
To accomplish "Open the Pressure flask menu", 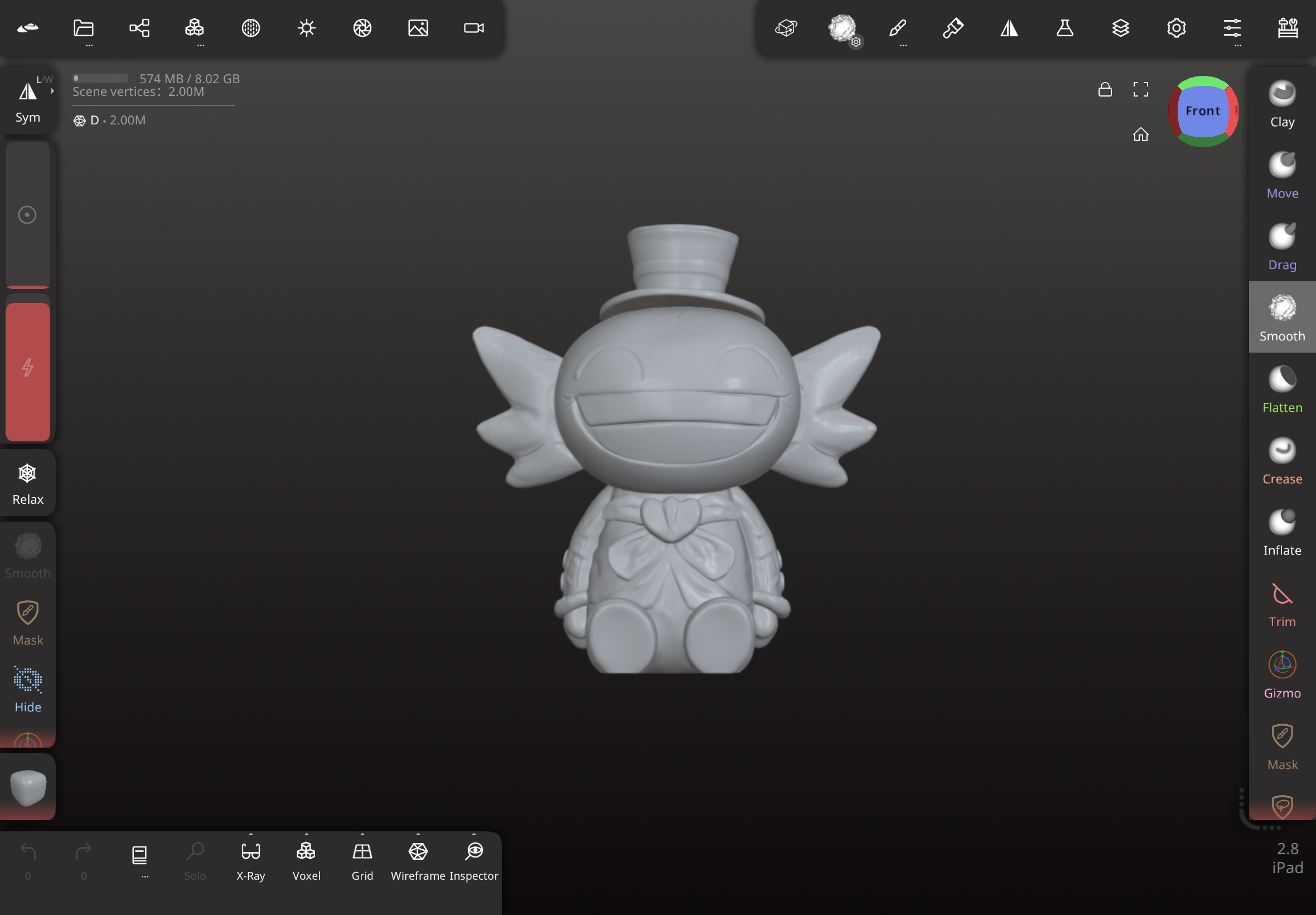I will click(x=1065, y=28).
